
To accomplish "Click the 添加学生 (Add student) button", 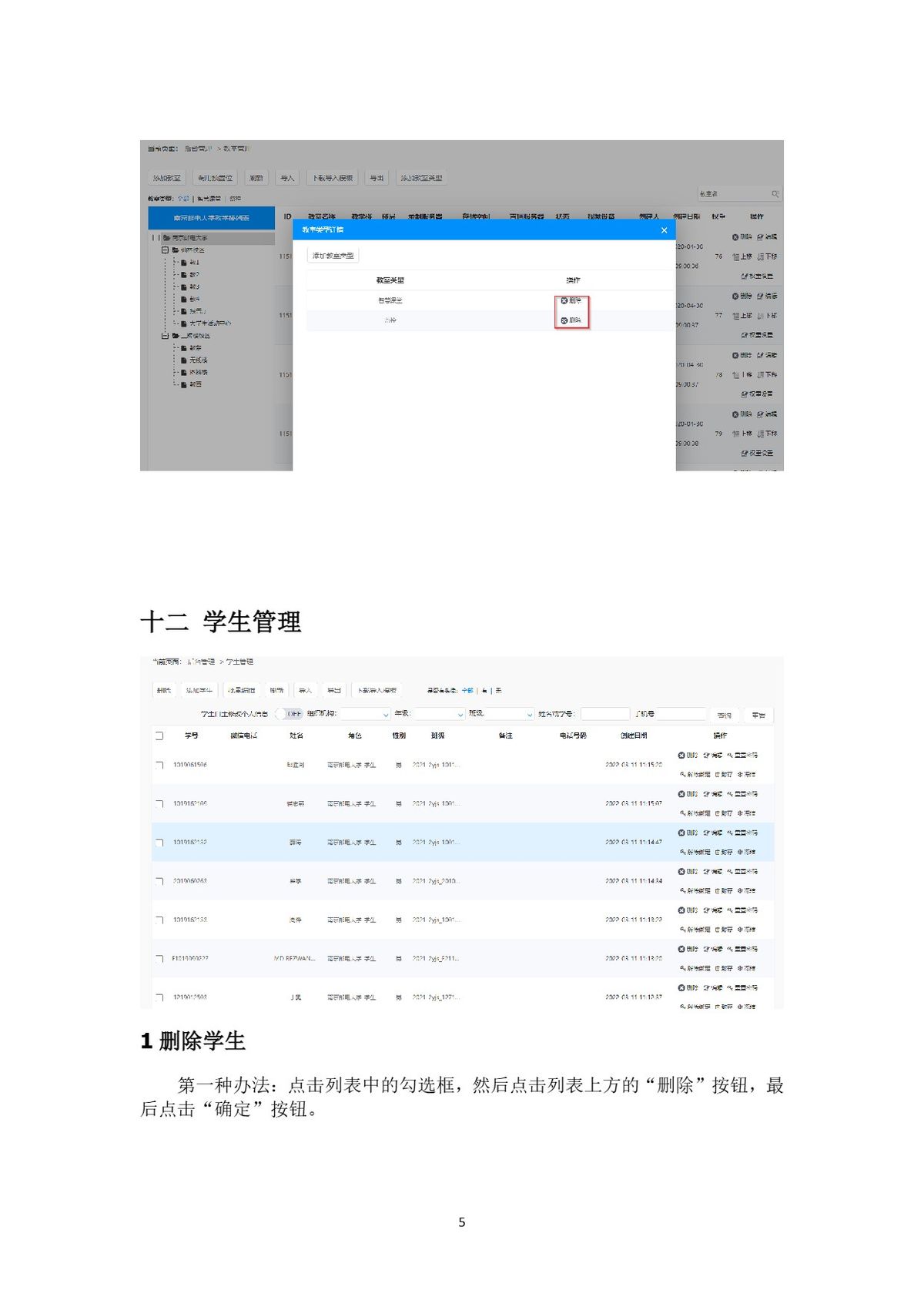I will click(x=199, y=690).
